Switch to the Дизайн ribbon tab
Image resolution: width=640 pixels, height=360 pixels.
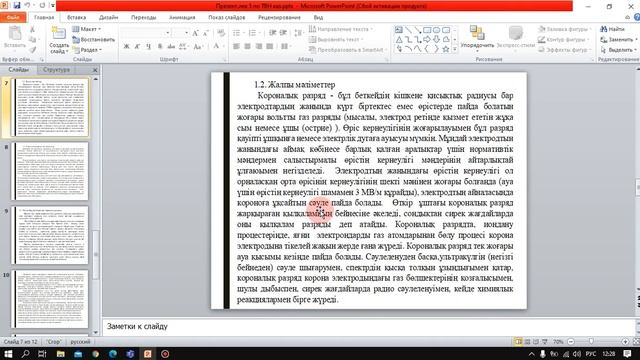[109, 18]
